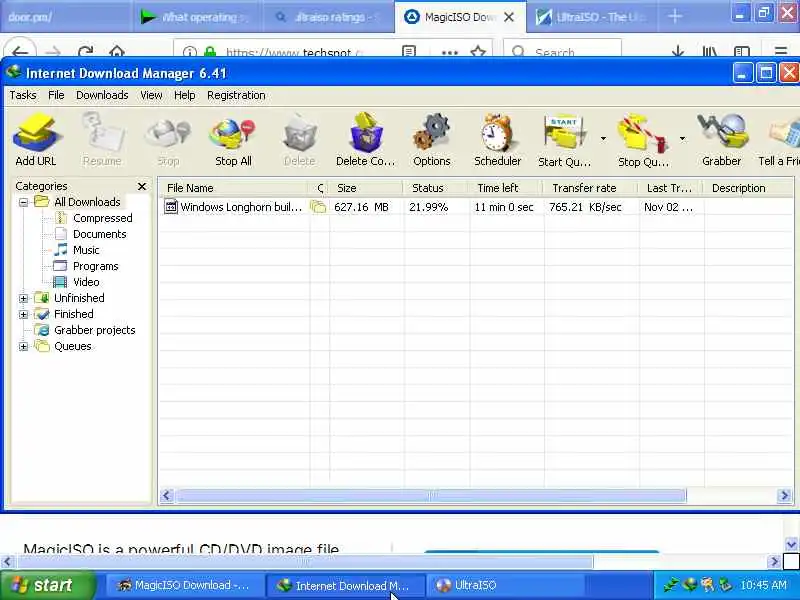Click download list scroll left arrow
The height and width of the screenshot is (600, 800).
166,495
